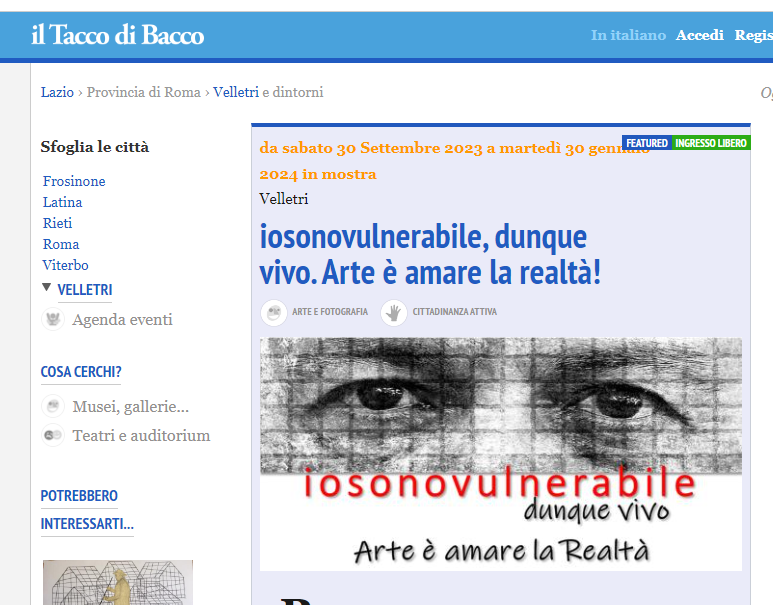
Task: Select Roma from city list
Action: [61, 244]
